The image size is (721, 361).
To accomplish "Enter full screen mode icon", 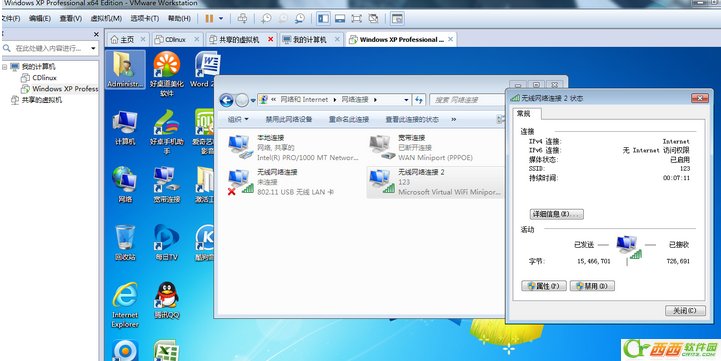I will click(x=356, y=18).
